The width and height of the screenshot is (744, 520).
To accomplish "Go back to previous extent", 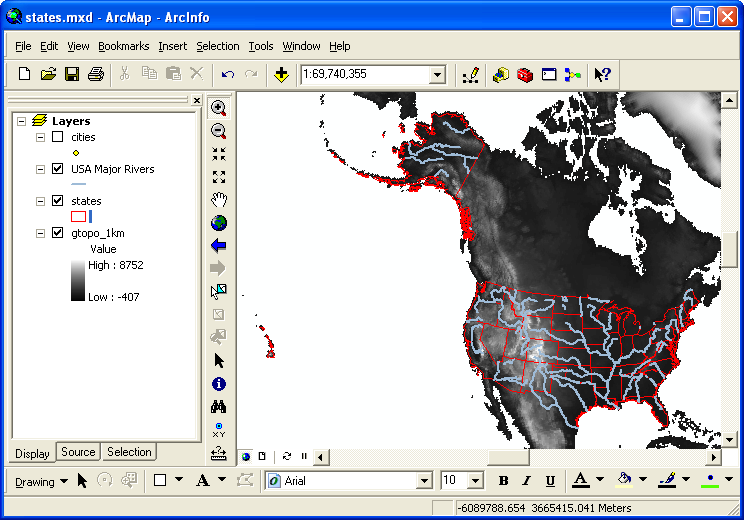I will [x=219, y=246].
